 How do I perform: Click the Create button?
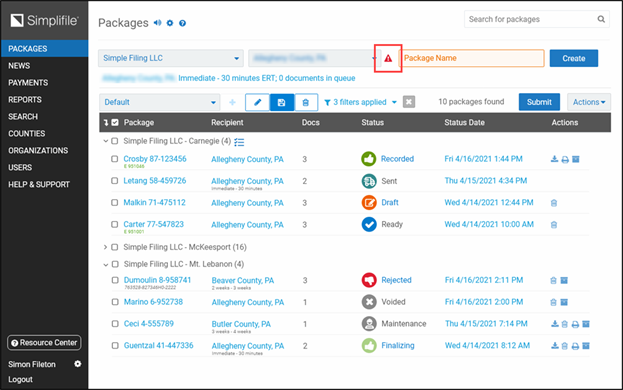click(574, 58)
